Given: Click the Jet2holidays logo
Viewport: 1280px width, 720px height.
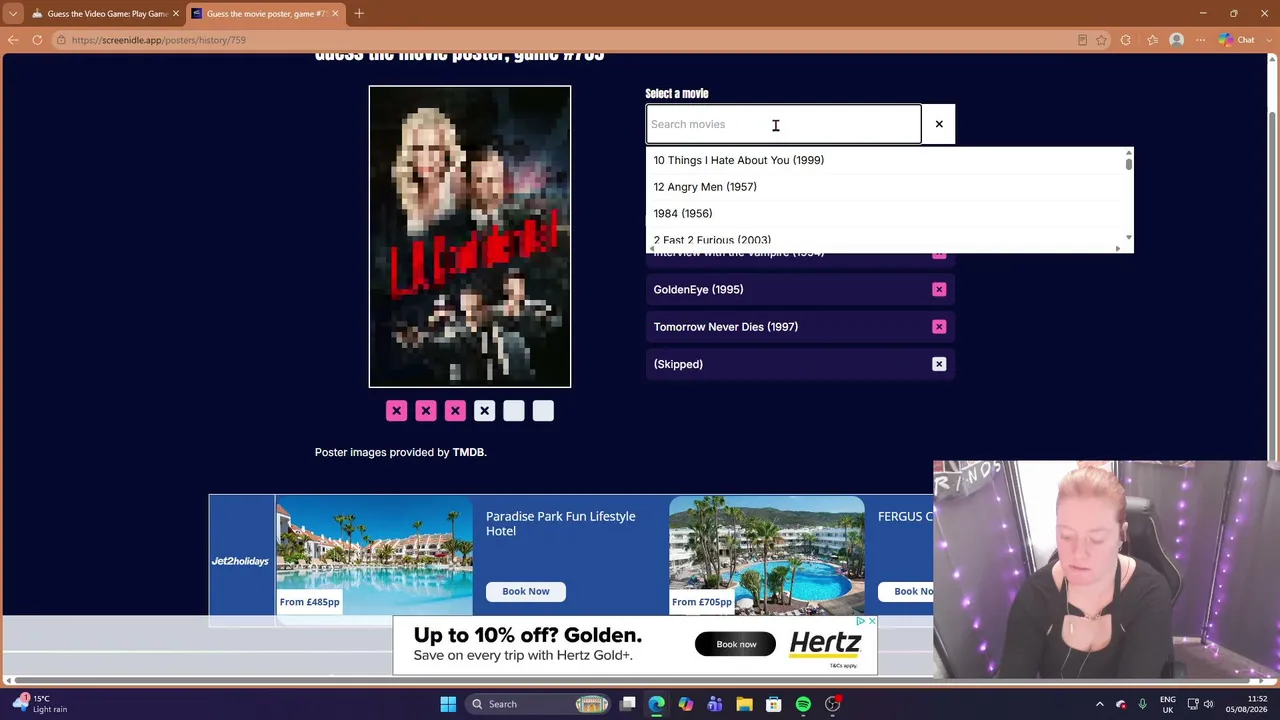Looking at the screenshot, I should point(240,561).
